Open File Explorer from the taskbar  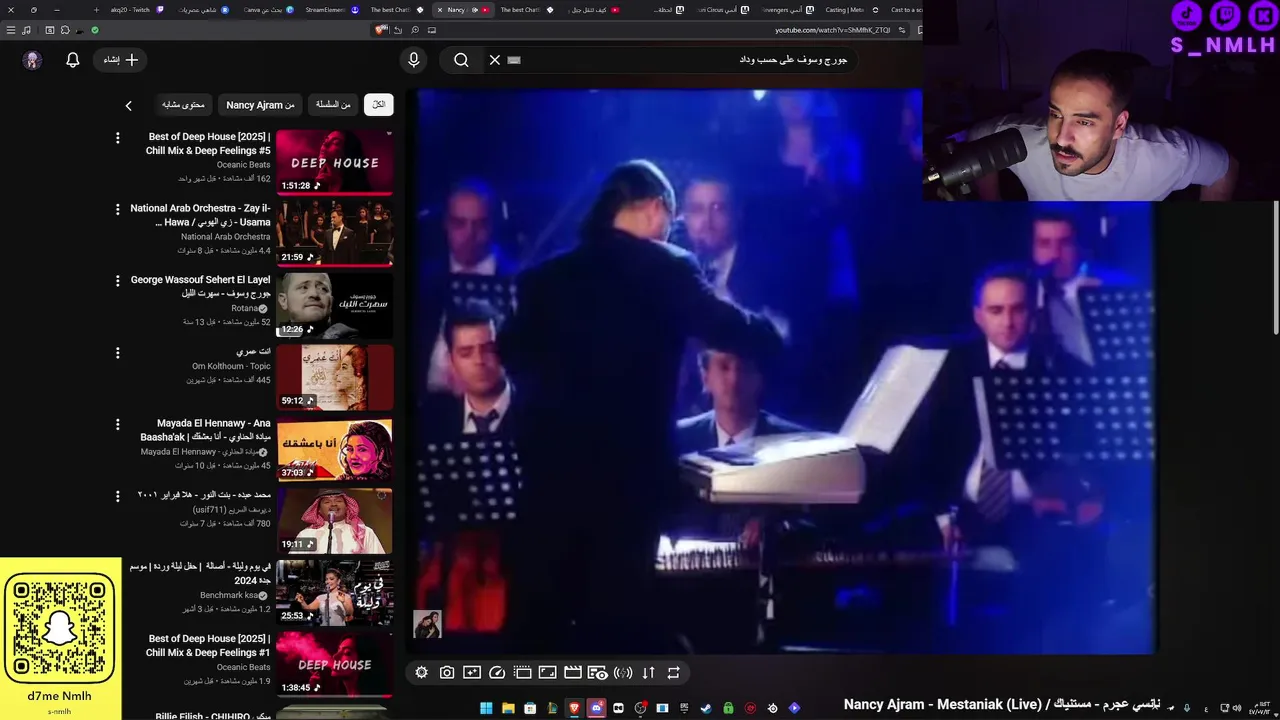click(508, 708)
